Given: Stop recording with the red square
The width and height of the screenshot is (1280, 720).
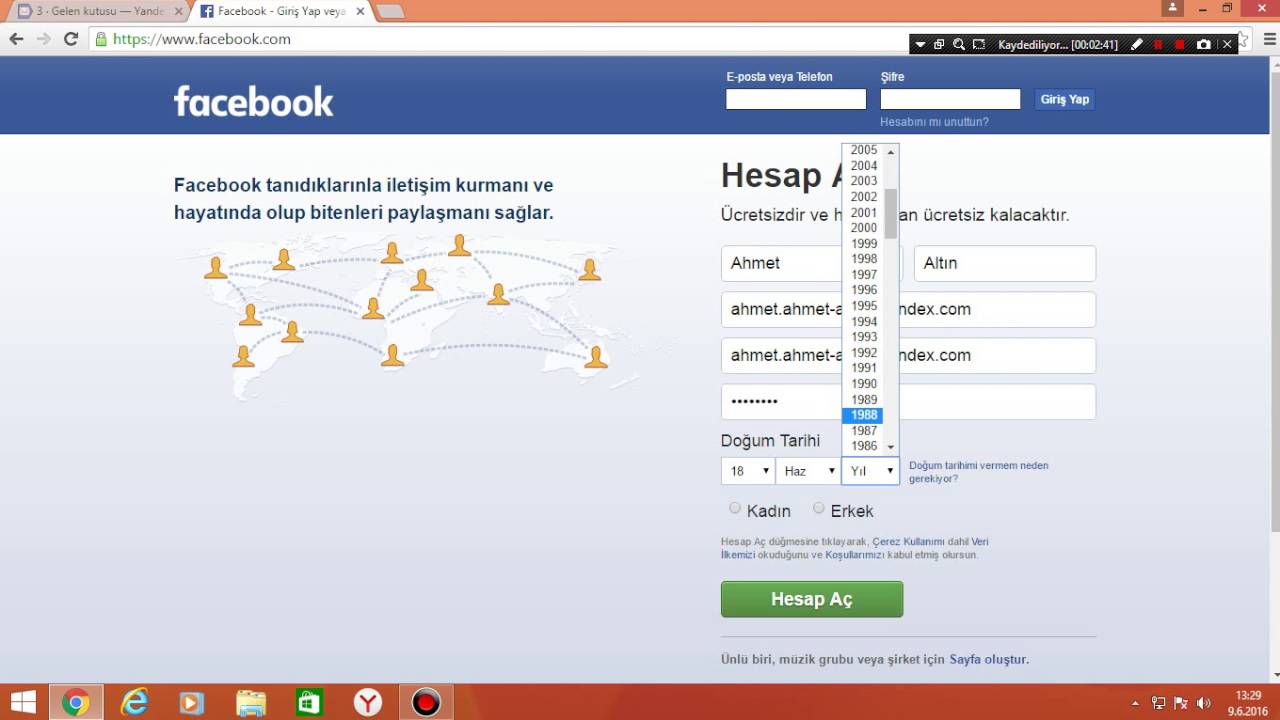Looking at the screenshot, I should point(1180,44).
